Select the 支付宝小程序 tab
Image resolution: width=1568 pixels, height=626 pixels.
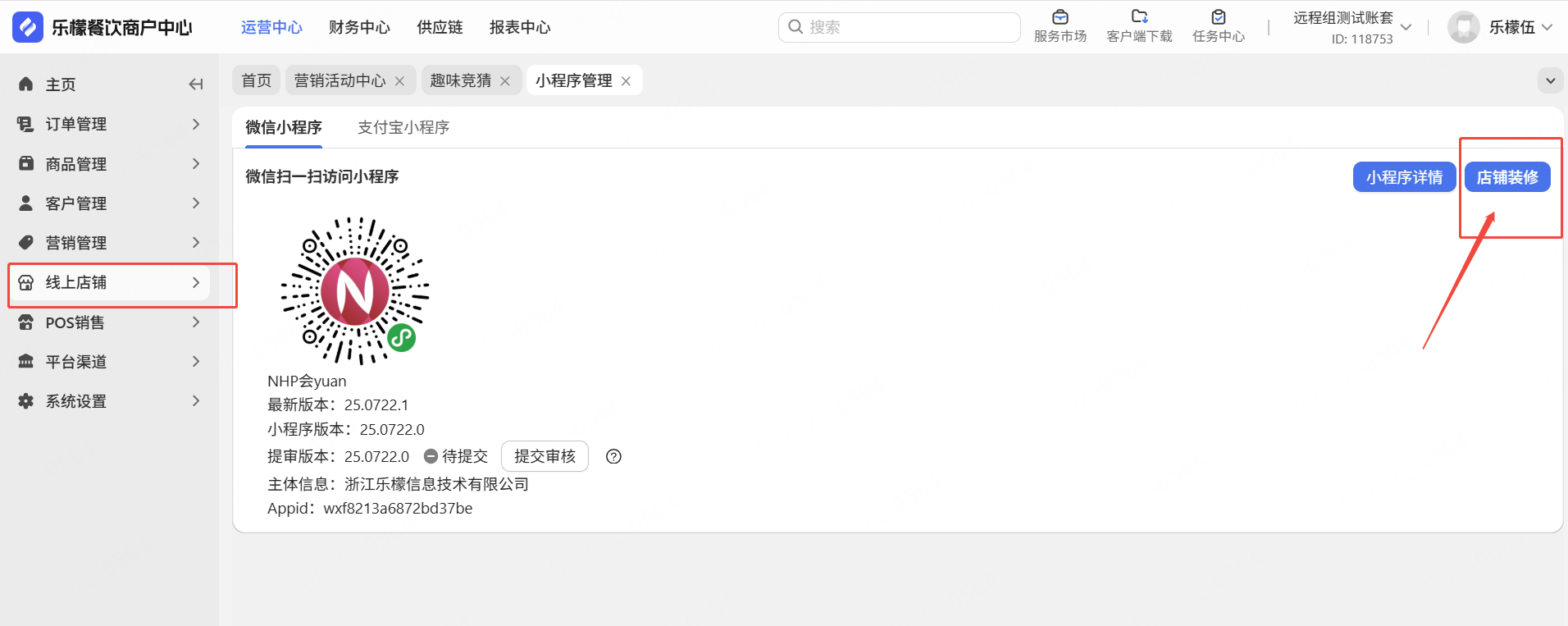pos(403,127)
